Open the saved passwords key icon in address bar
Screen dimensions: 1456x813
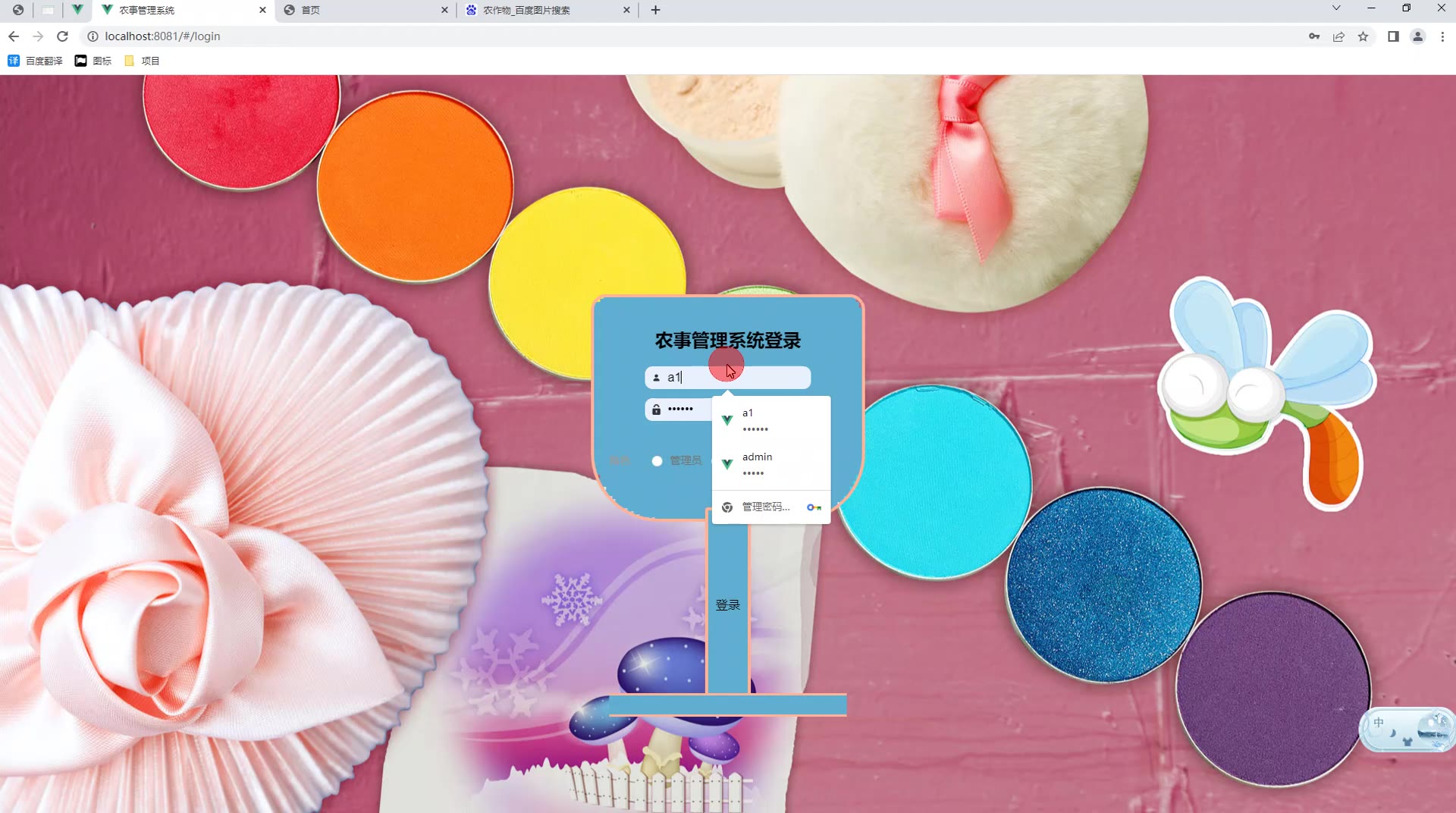click(x=1314, y=36)
